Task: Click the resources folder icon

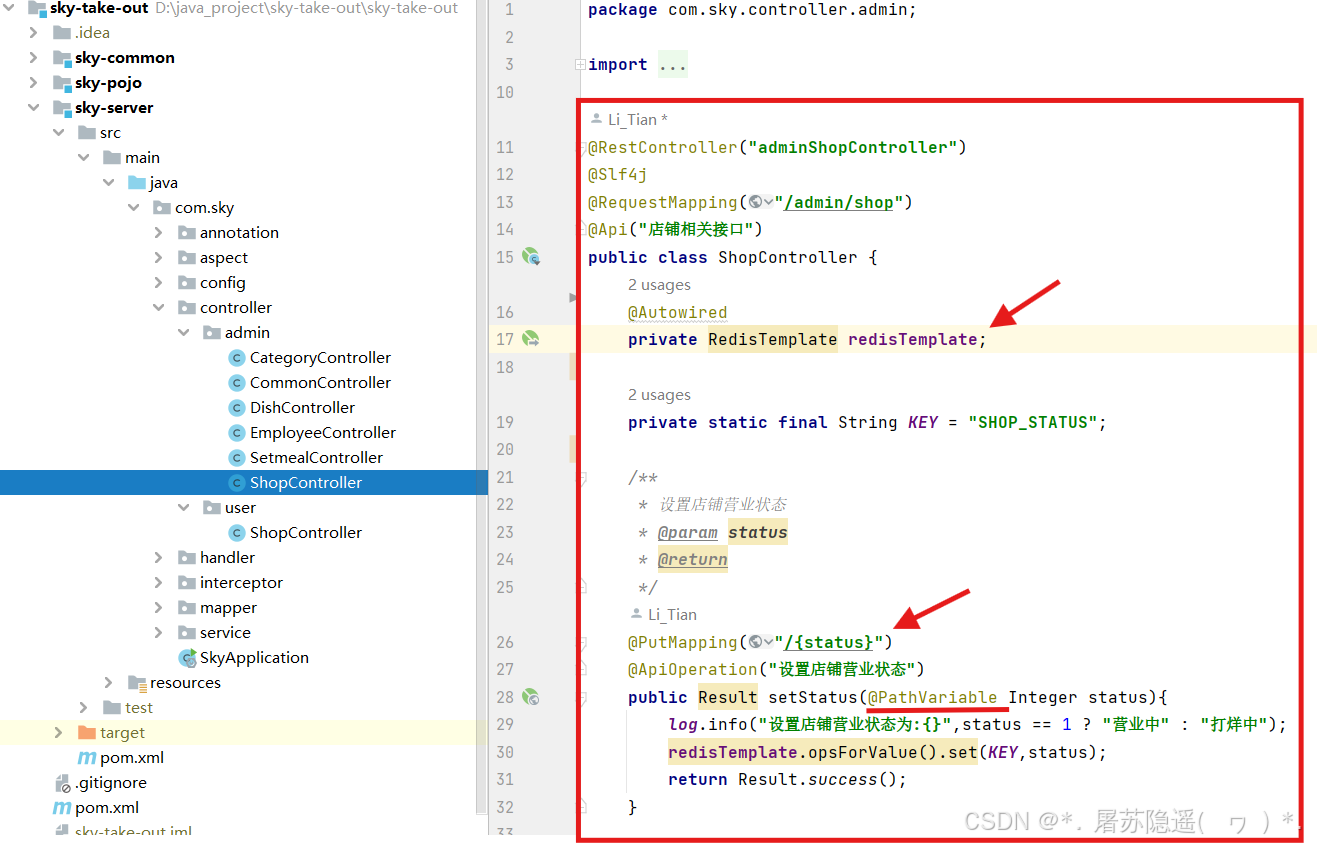Action: (137, 683)
